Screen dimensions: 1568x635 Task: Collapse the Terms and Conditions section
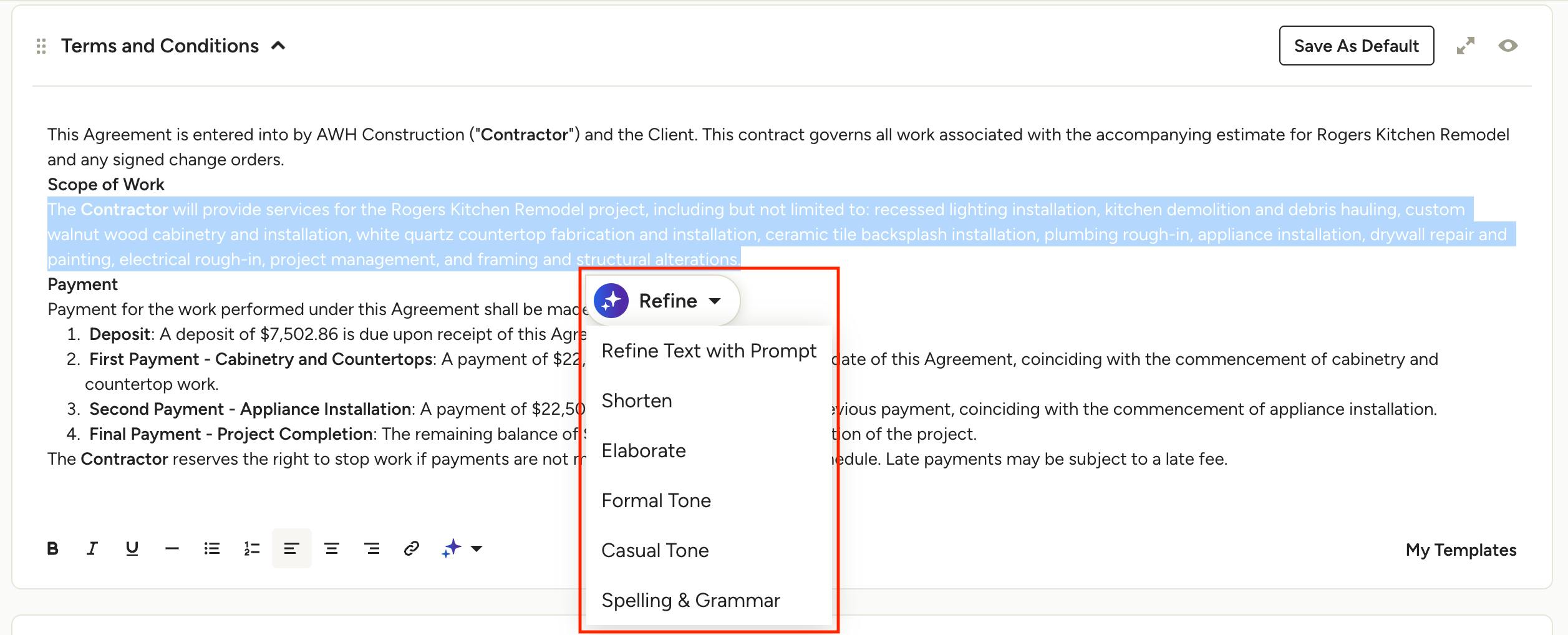point(279,46)
